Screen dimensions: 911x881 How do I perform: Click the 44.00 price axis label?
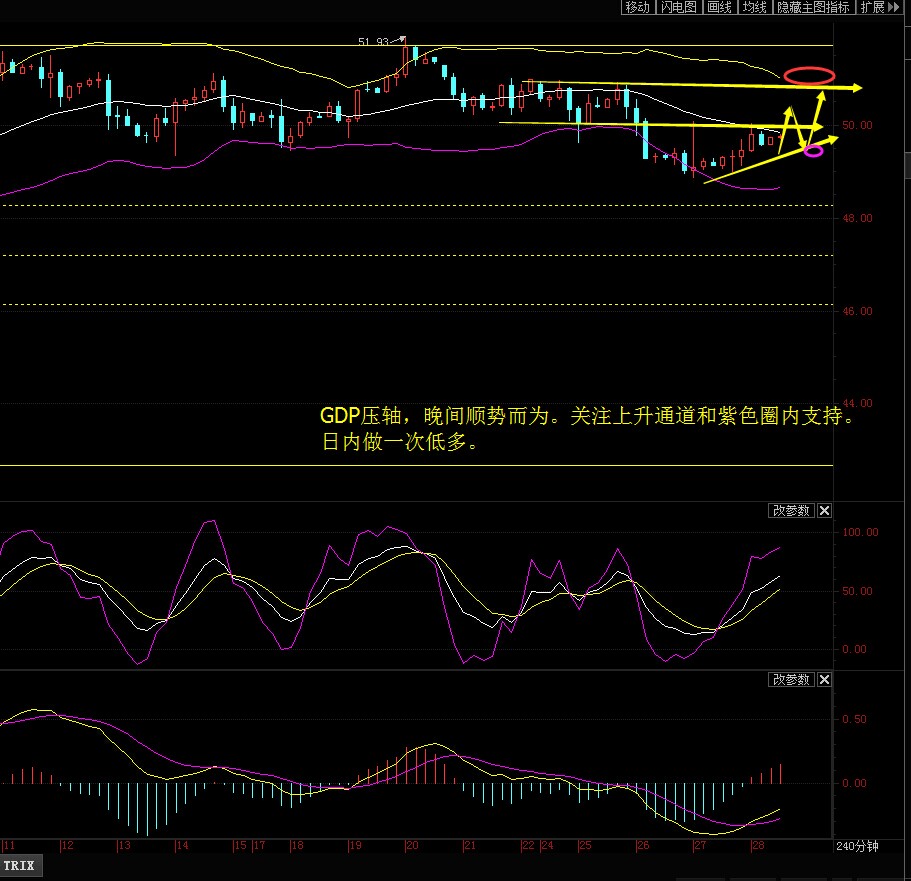pos(857,403)
